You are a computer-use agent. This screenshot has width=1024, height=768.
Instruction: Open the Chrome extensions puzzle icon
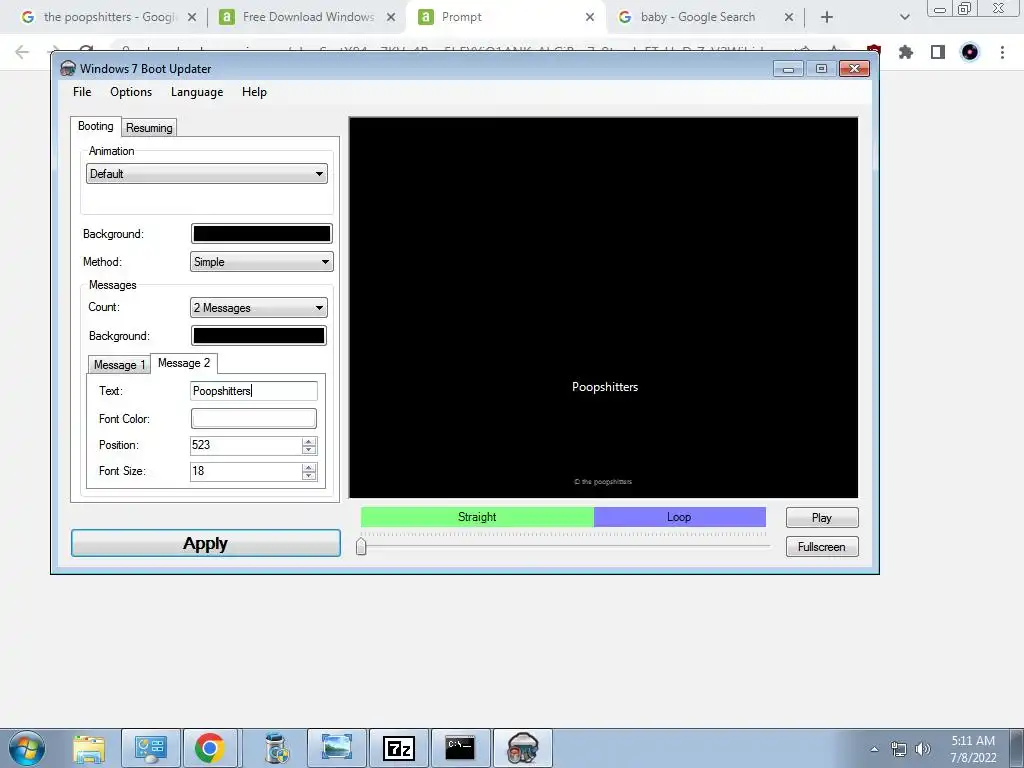pos(905,52)
